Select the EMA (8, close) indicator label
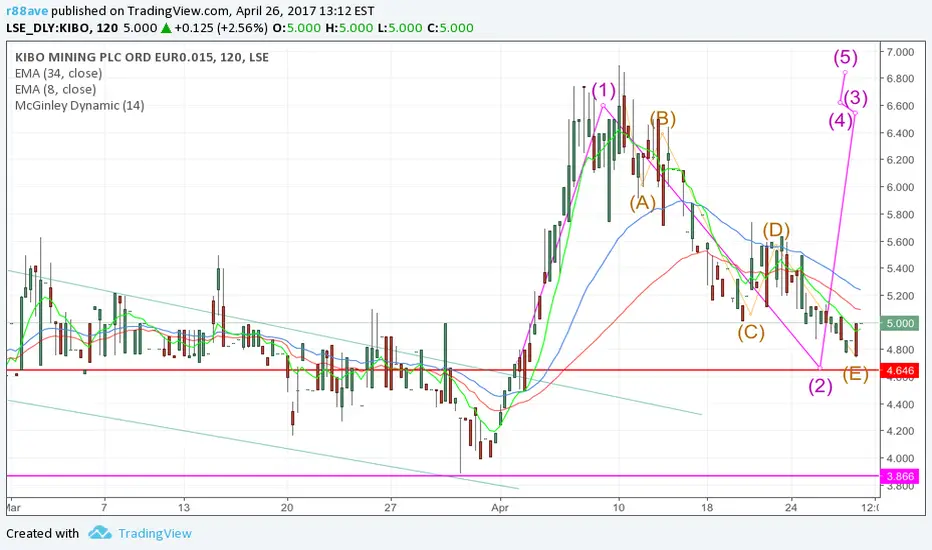Screen dimensions: 932x550 [55, 89]
